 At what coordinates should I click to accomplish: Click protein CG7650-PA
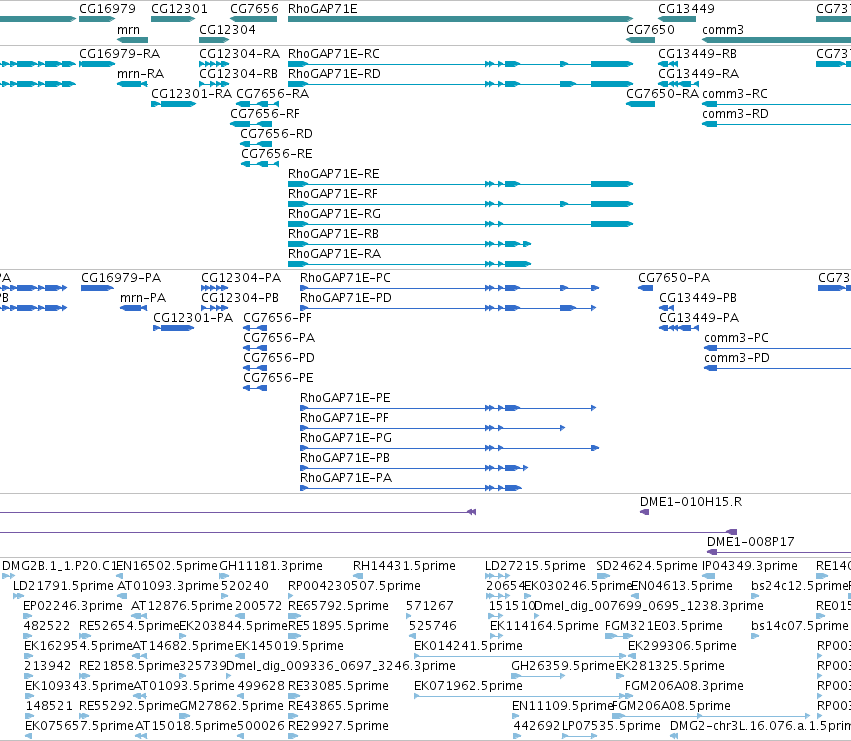(674, 278)
